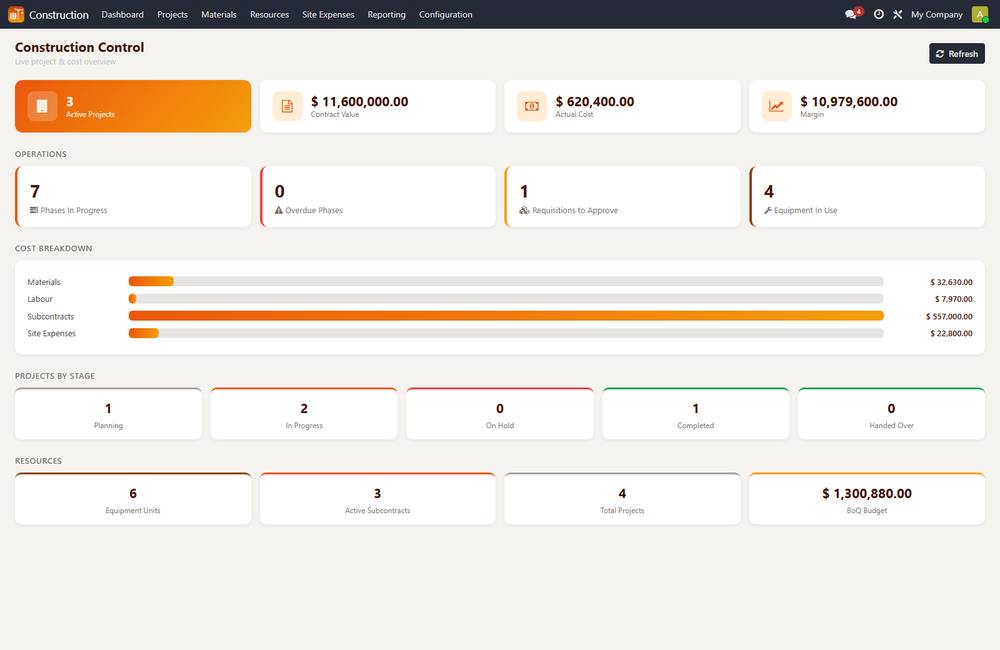
Task: Open the Planning stage card
Action: pyautogui.click(x=108, y=413)
